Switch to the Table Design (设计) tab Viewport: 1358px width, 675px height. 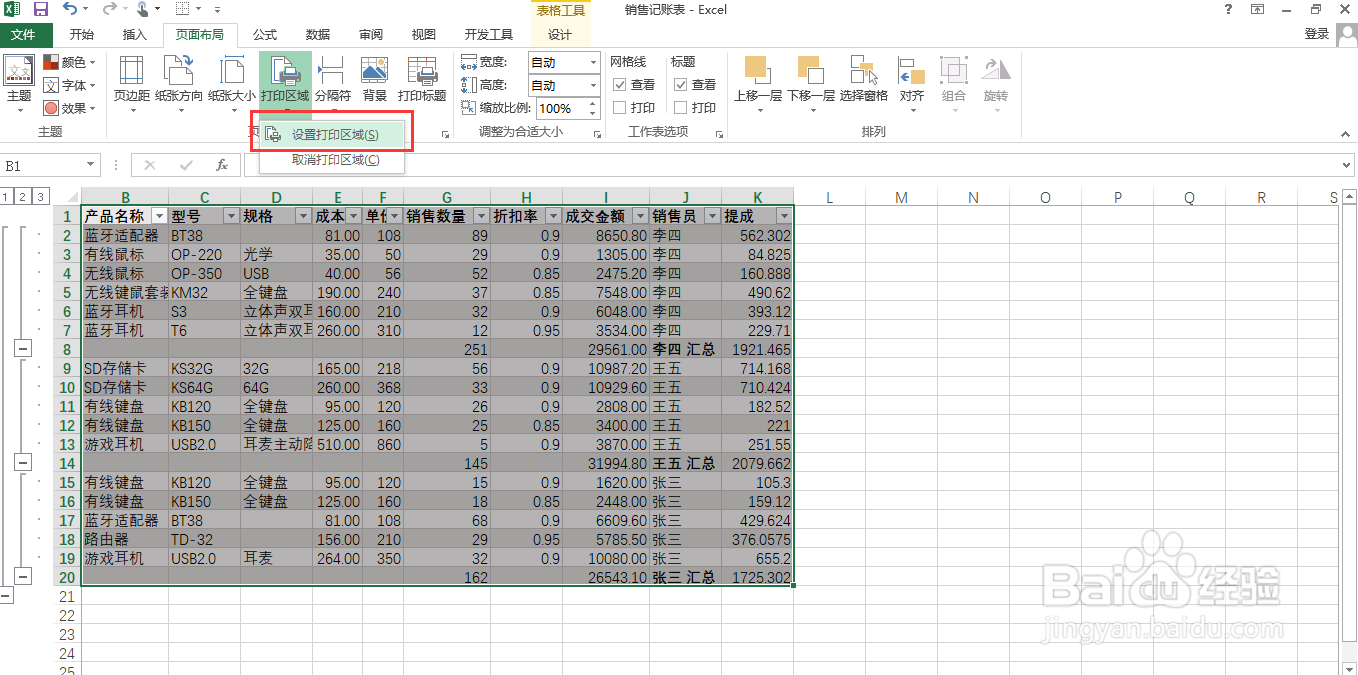[x=560, y=35]
